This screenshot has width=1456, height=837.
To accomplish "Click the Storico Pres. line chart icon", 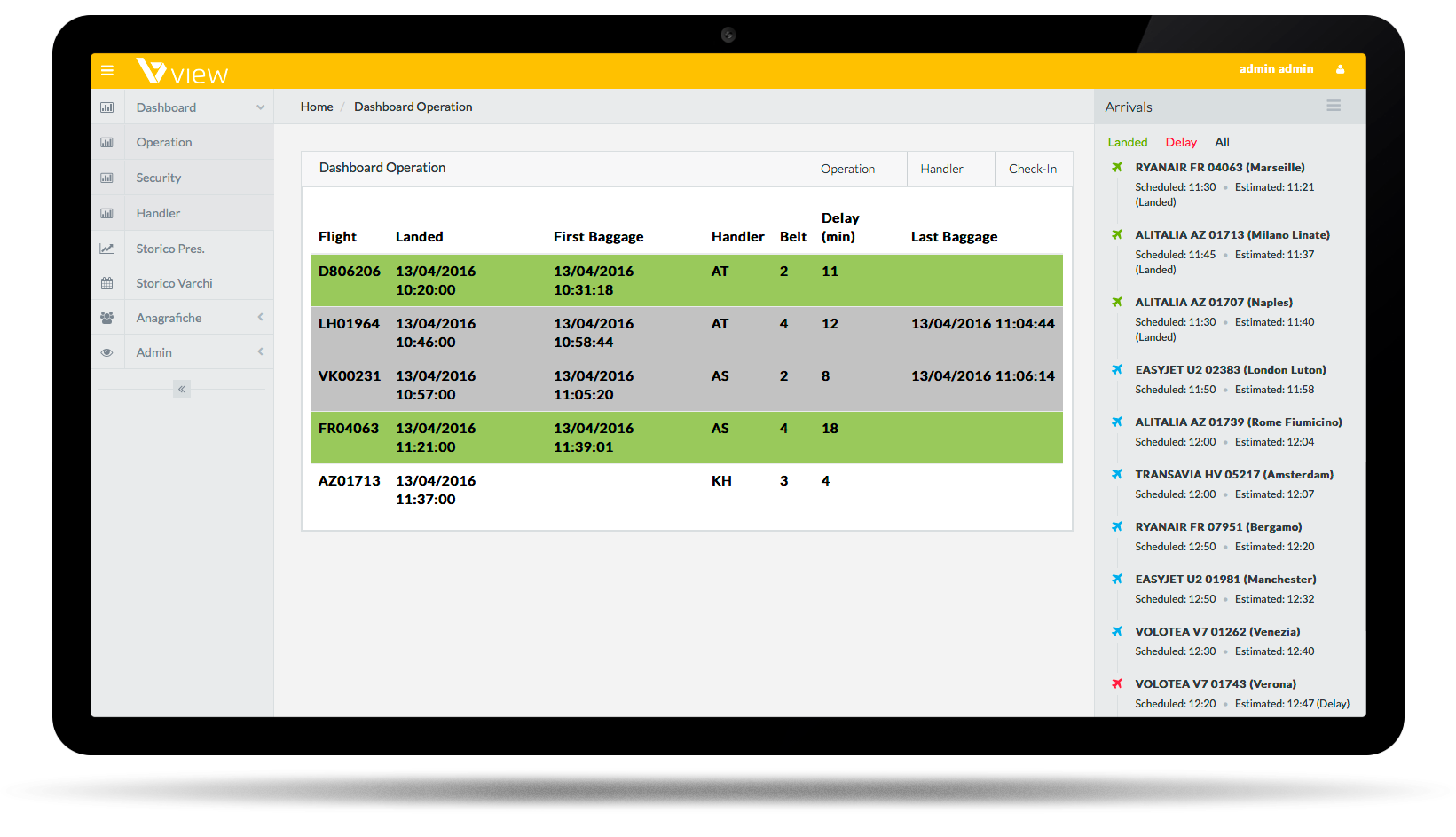I will click(106, 249).
